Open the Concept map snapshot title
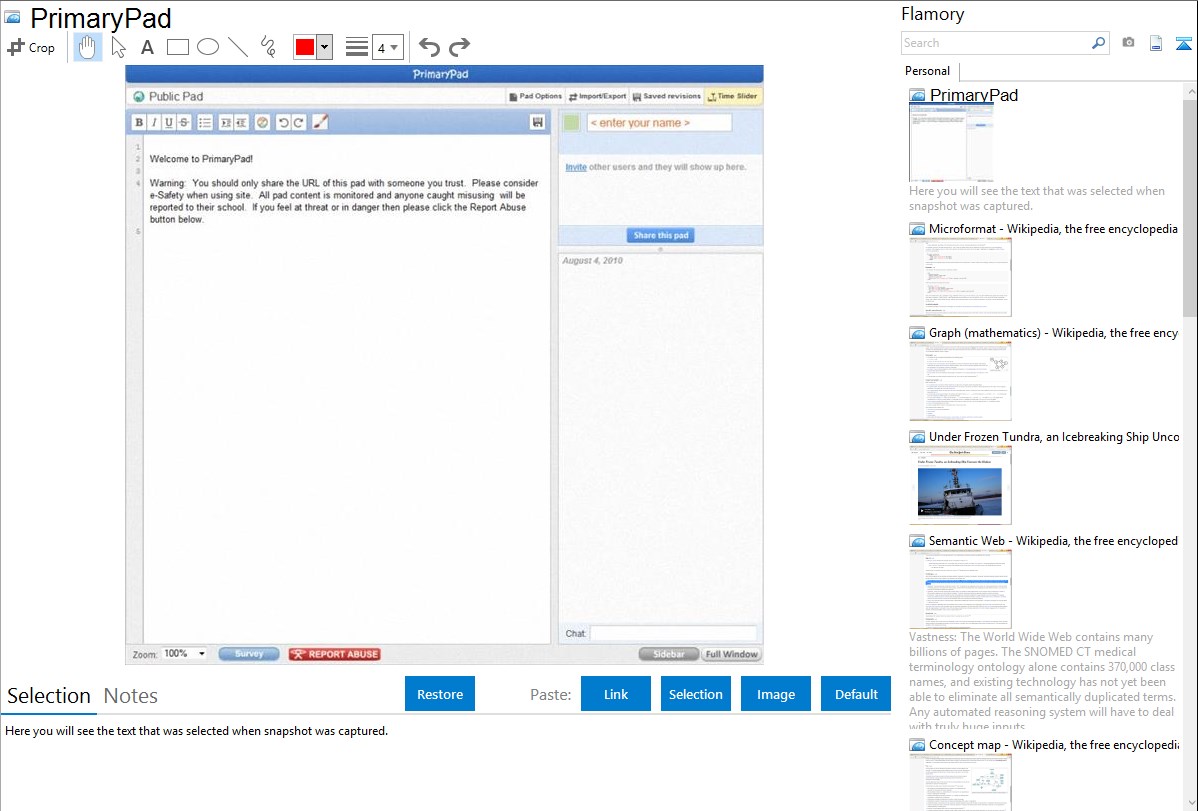The height and width of the screenshot is (811, 1198). tap(1053, 744)
